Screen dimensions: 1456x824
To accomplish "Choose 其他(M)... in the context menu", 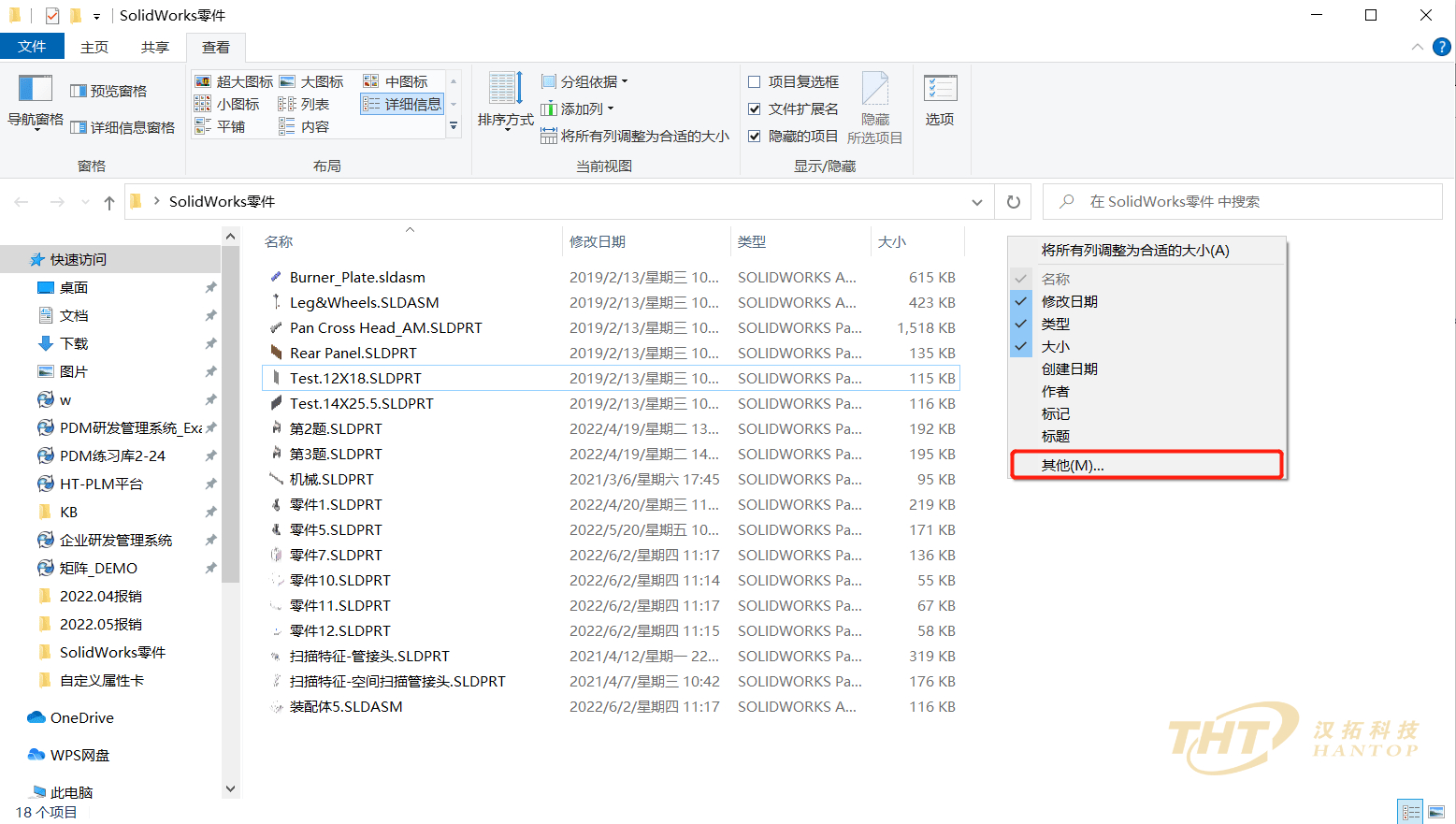I will pyautogui.click(x=1146, y=465).
